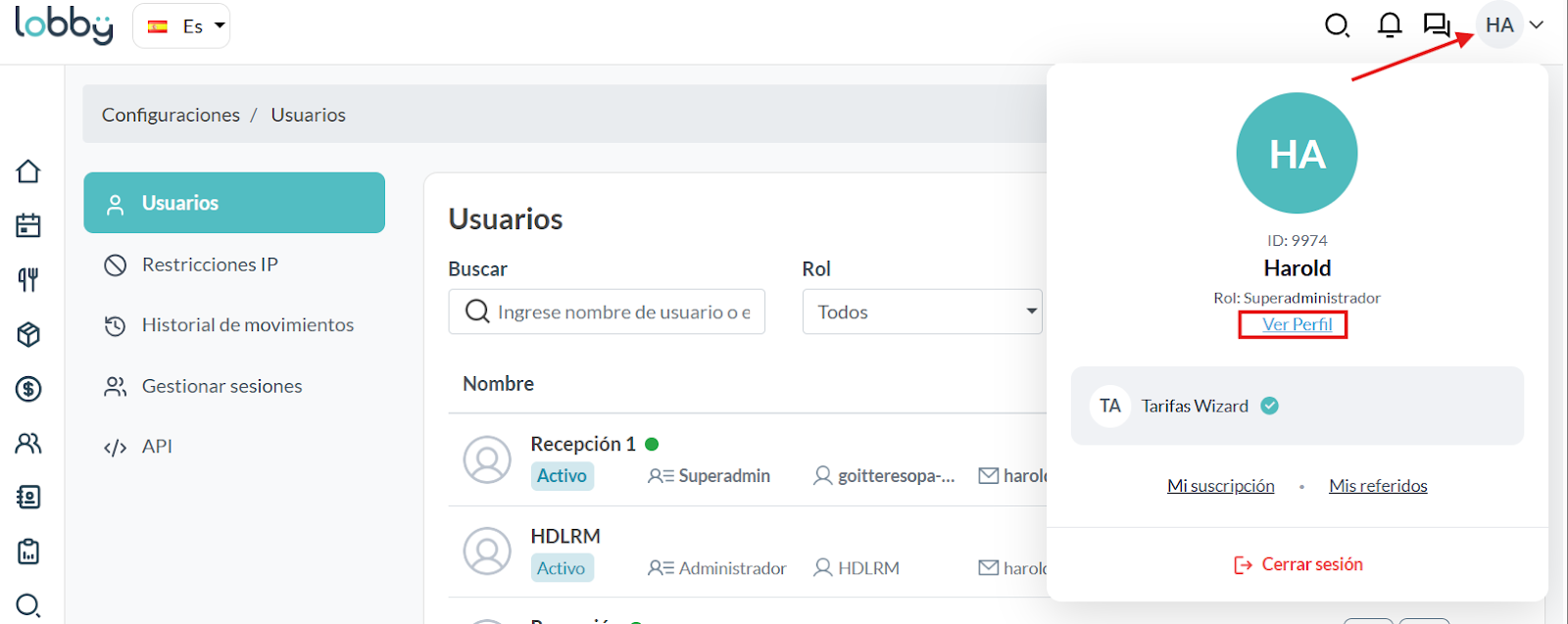Open the calendar icon in sidebar

[x=28, y=226]
